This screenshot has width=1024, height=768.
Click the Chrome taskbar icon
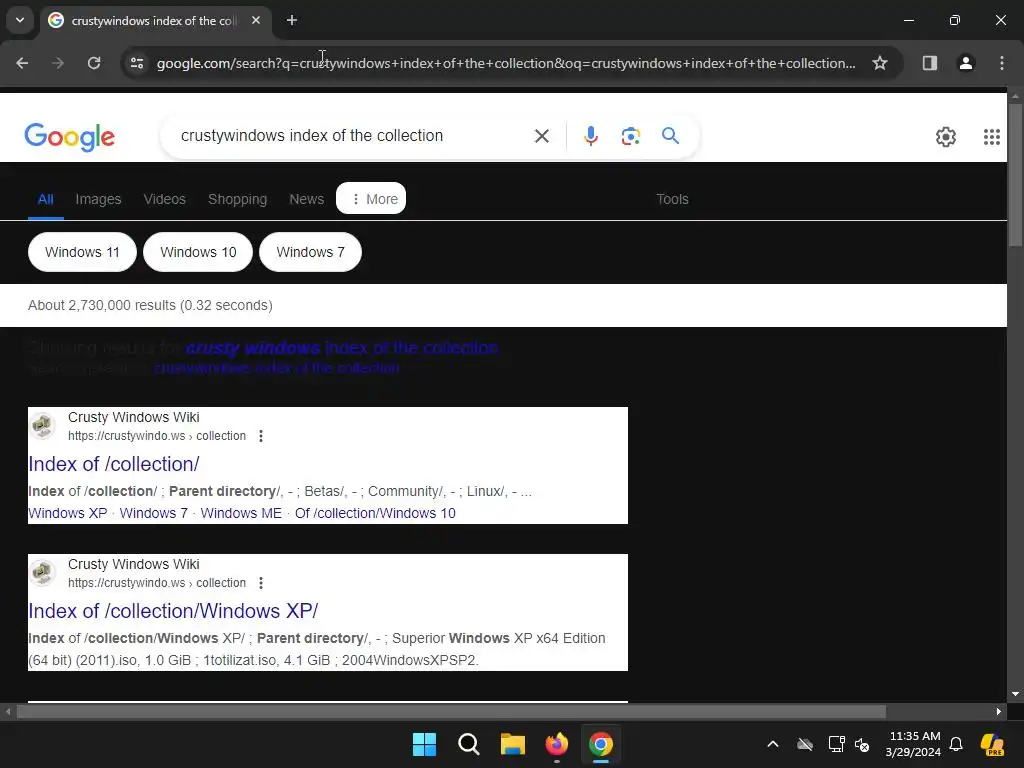coord(601,744)
